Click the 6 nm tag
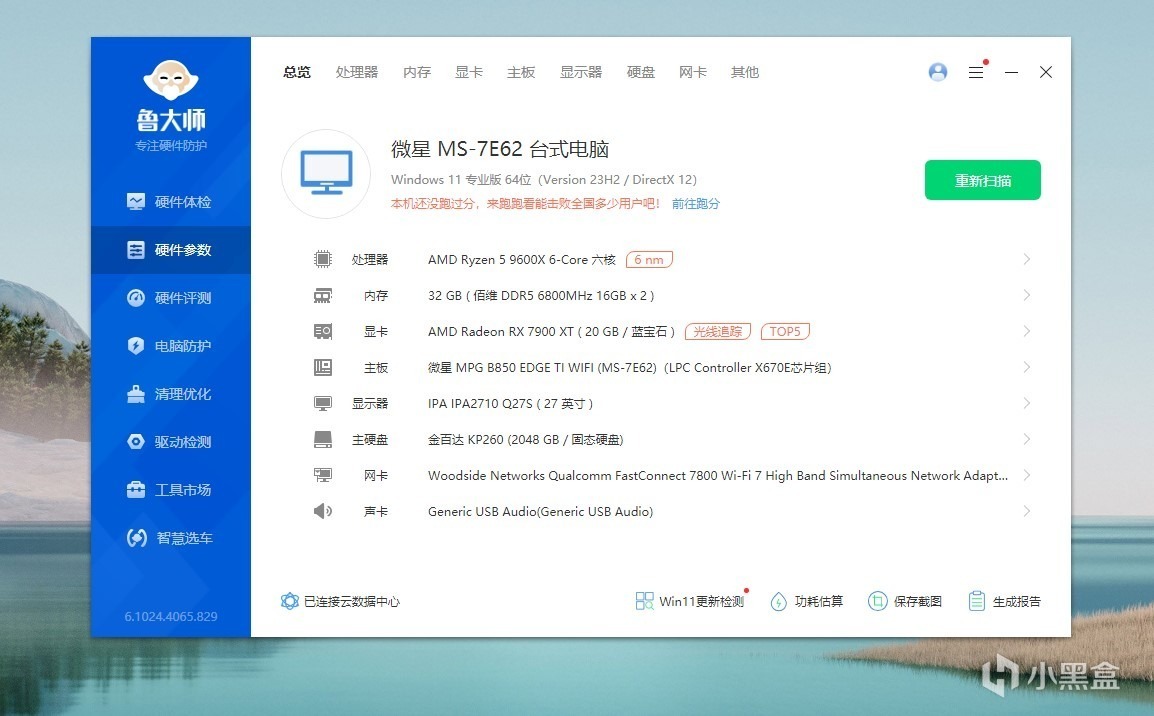The height and width of the screenshot is (716, 1154). point(649,260)
